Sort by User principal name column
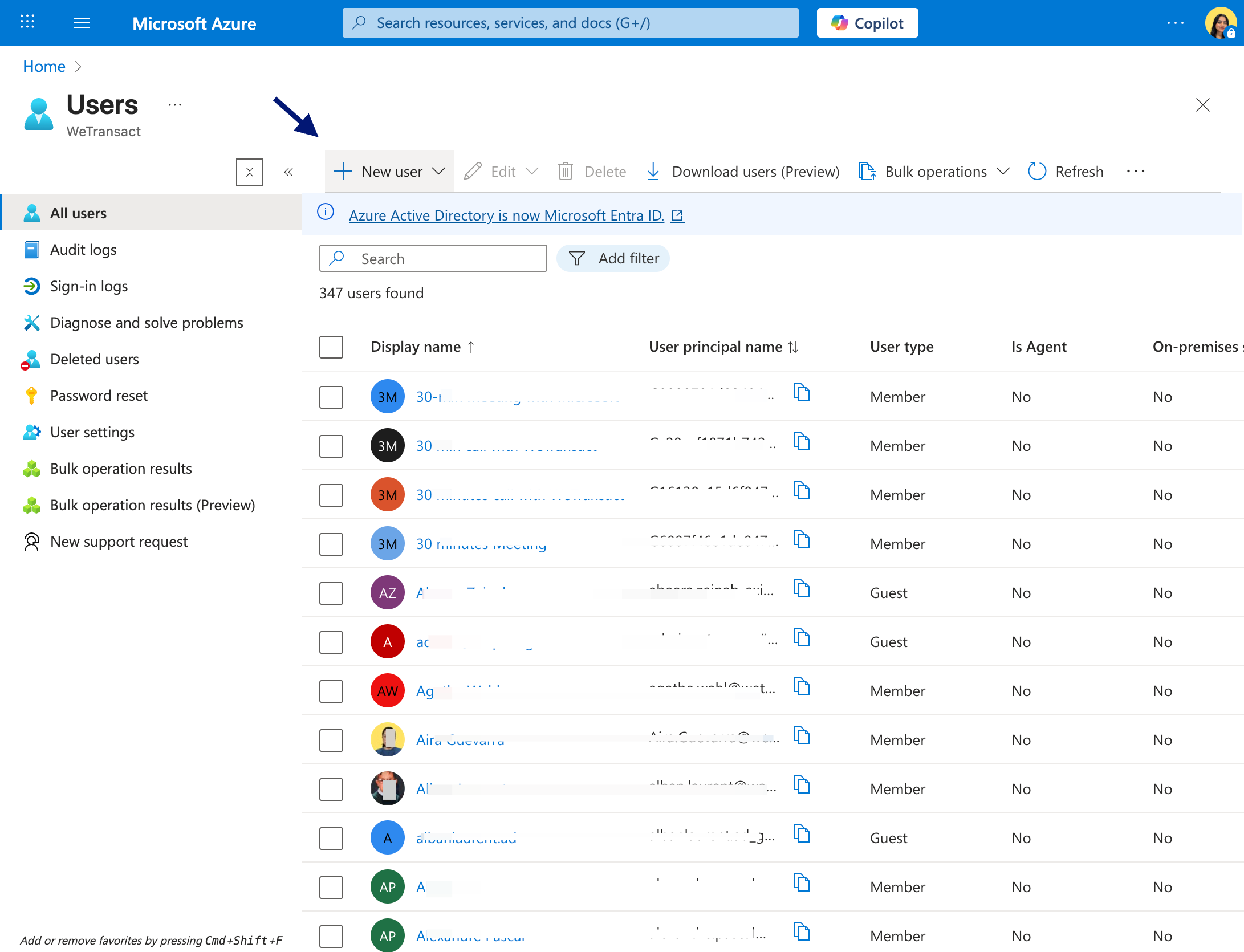 723,347
